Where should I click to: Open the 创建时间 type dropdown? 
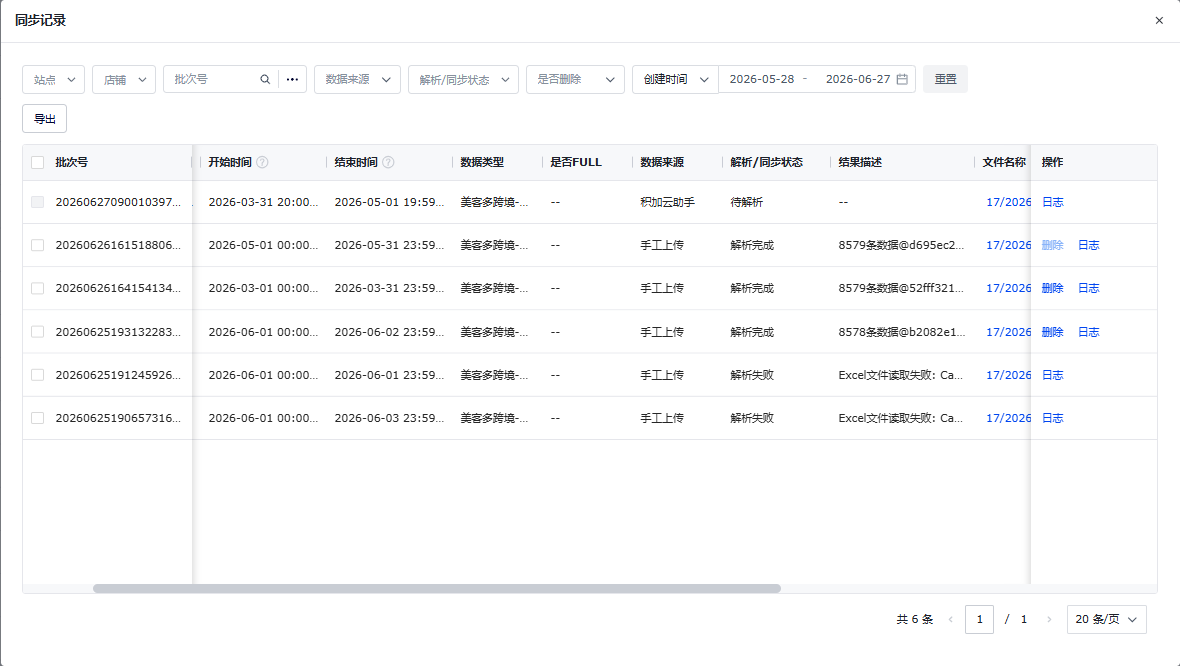click(676, 79)
